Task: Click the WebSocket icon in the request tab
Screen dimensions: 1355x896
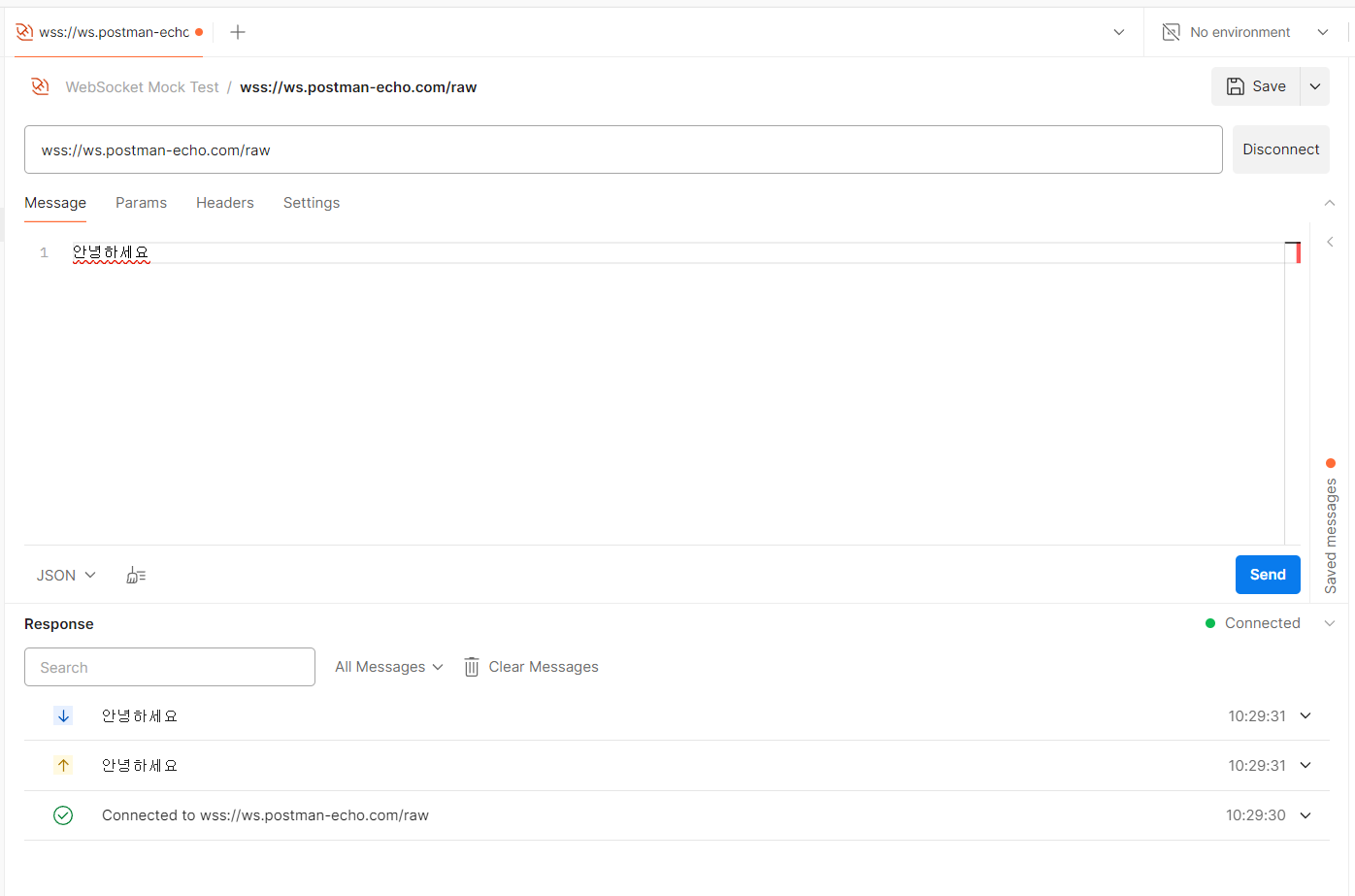Action: [x=24, y=32]
